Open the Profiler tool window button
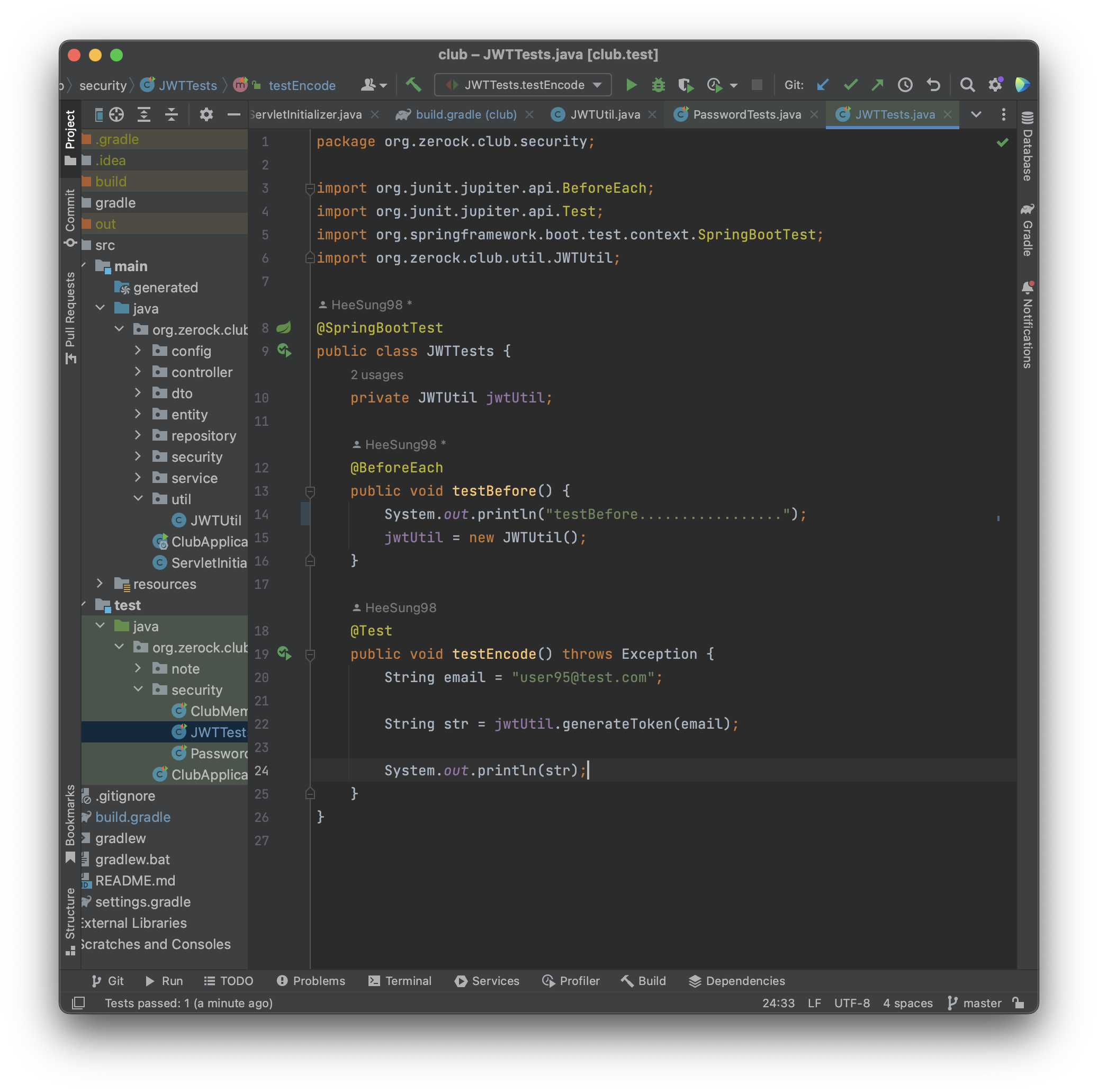 pyautogui.click(x=571, y=981)
